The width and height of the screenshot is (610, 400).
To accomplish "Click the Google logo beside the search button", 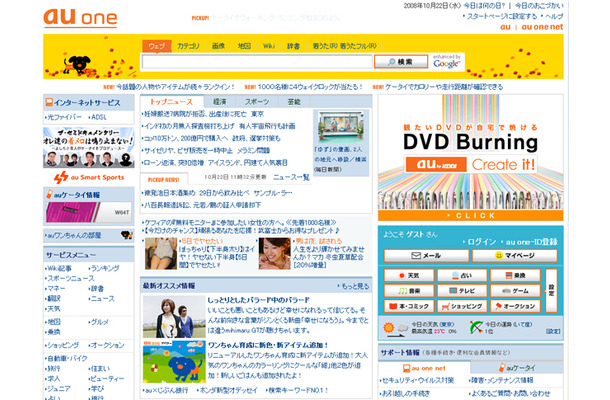I will point(446,62).
